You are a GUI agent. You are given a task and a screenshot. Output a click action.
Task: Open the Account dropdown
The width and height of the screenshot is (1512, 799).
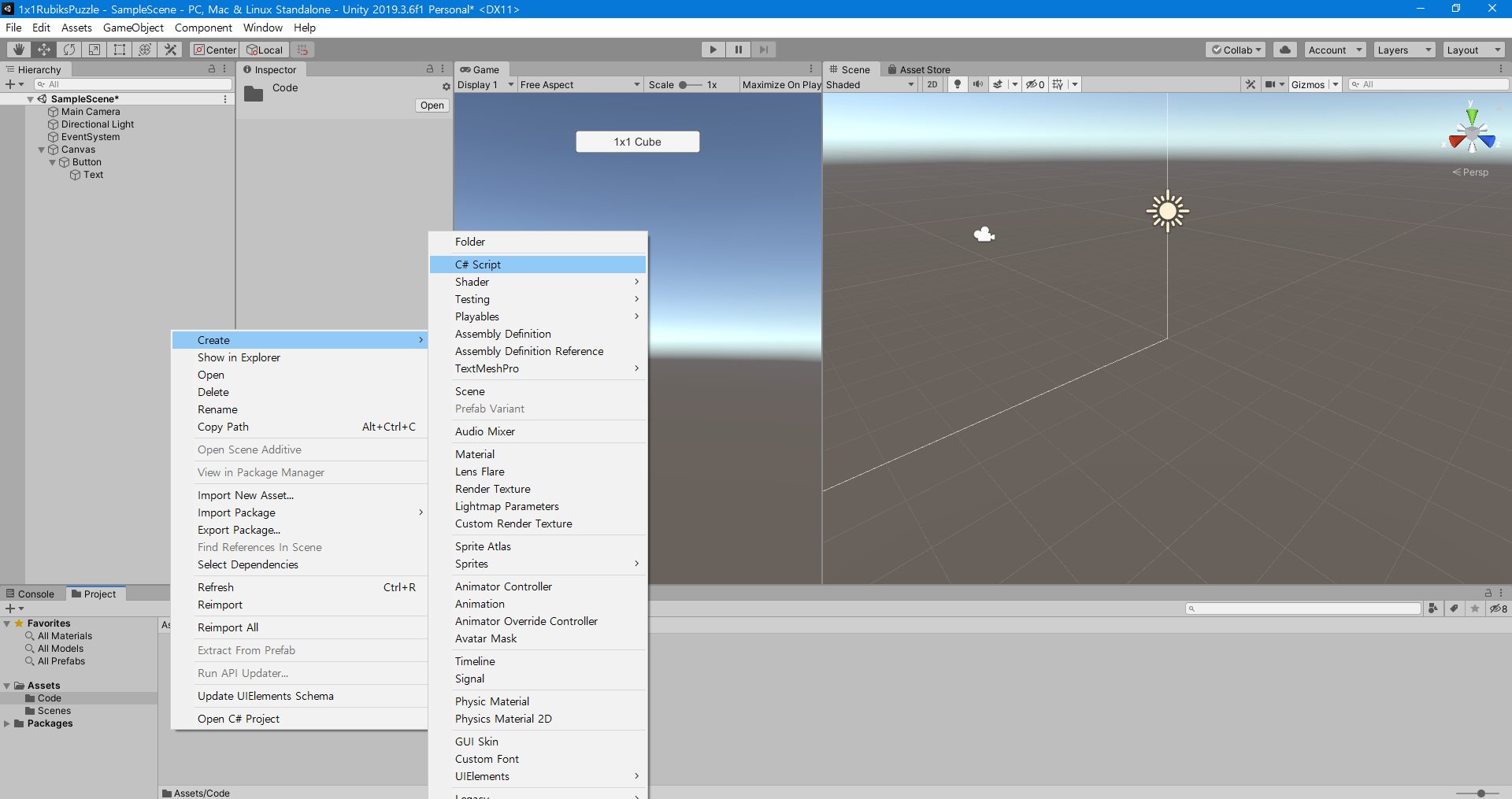[1335, 50]
